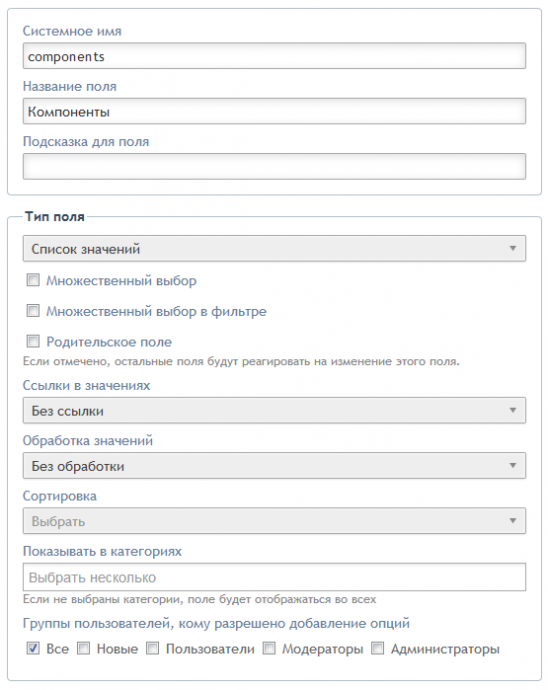Uncheck the Все user group checkbox
Screen dimensions: 548x690
tap(33, 648)
